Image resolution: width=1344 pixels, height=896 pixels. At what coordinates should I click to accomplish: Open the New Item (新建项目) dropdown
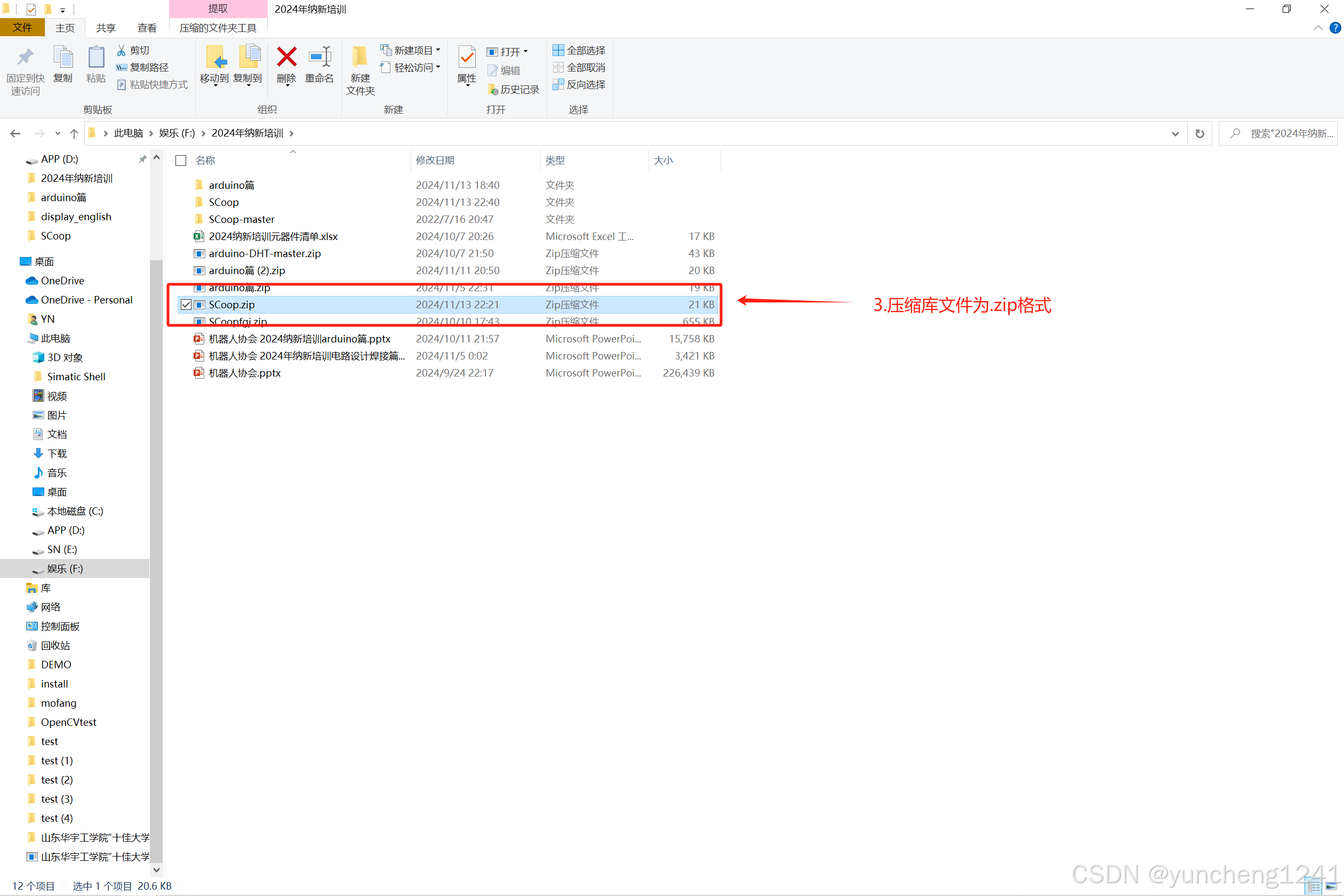[x=412, y=50]
